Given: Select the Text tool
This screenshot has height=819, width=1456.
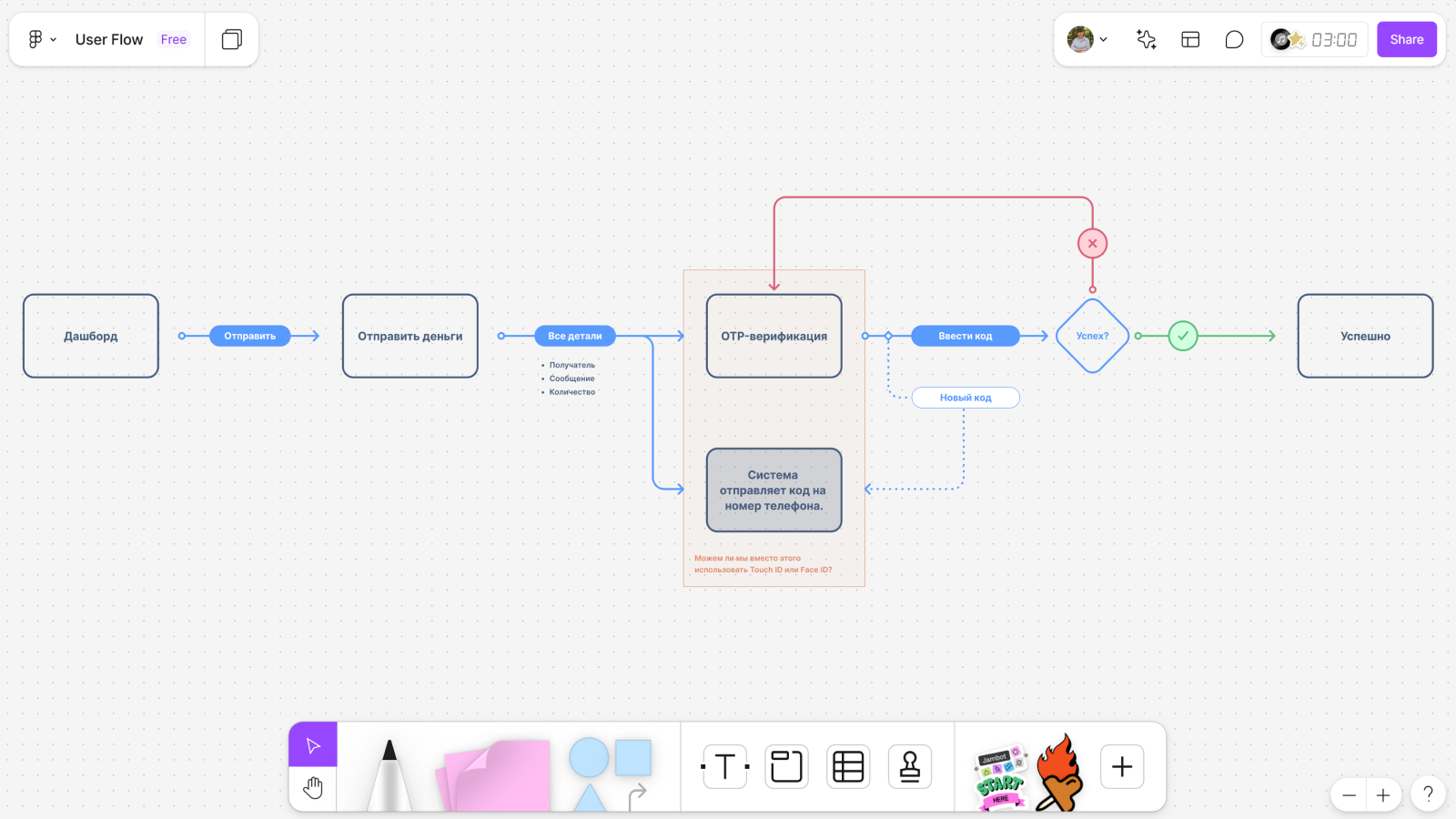Looking at the screenshot, I should tap(723, 766).
